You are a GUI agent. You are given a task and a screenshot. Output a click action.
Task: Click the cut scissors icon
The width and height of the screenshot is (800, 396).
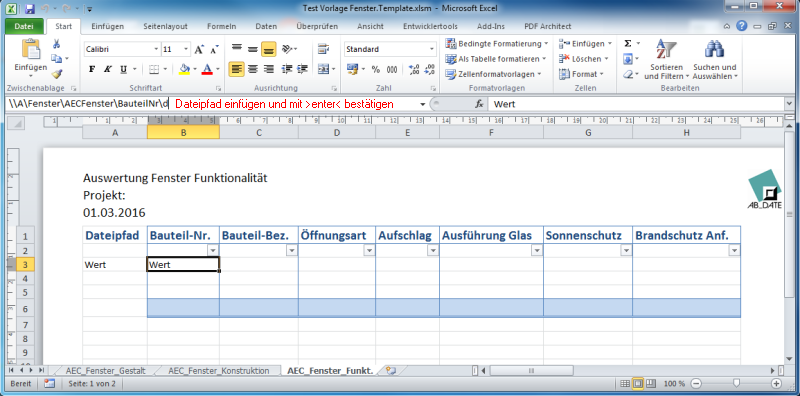point(57,44)
